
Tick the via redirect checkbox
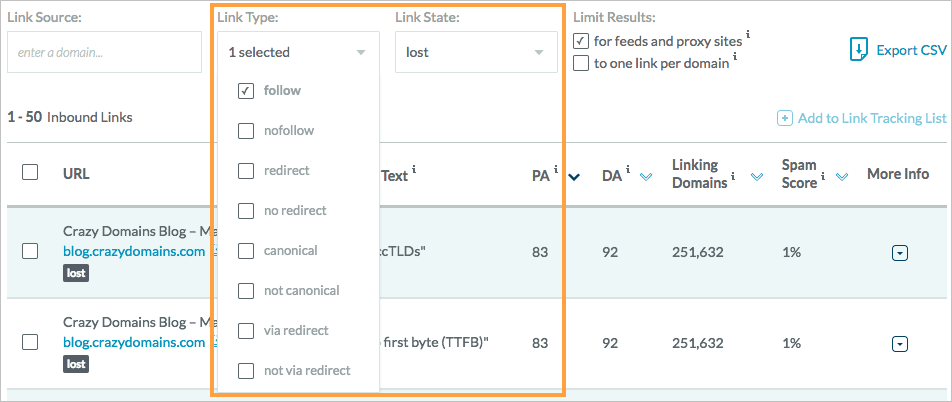(246, 331)
